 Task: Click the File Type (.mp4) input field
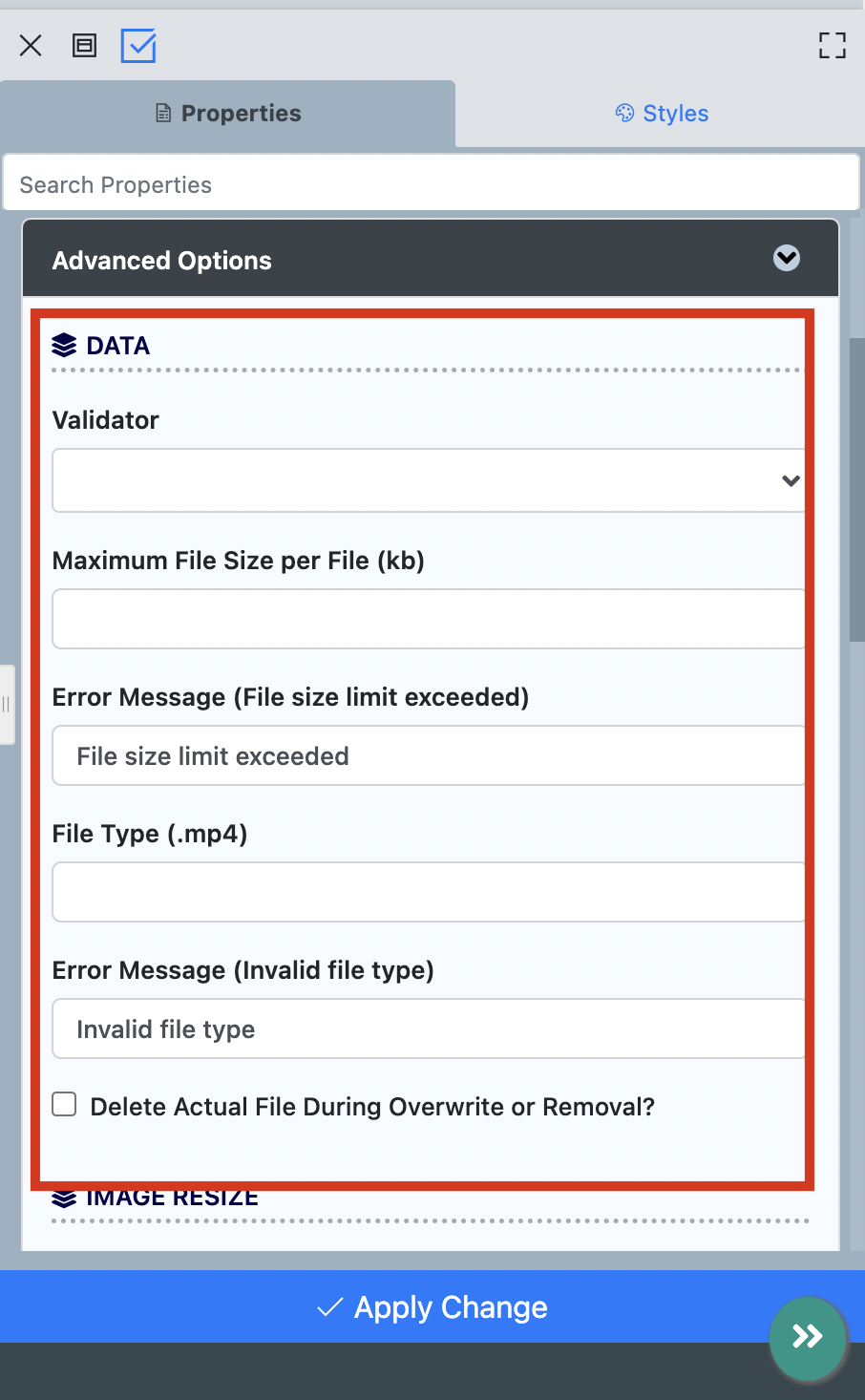point(428,892)
